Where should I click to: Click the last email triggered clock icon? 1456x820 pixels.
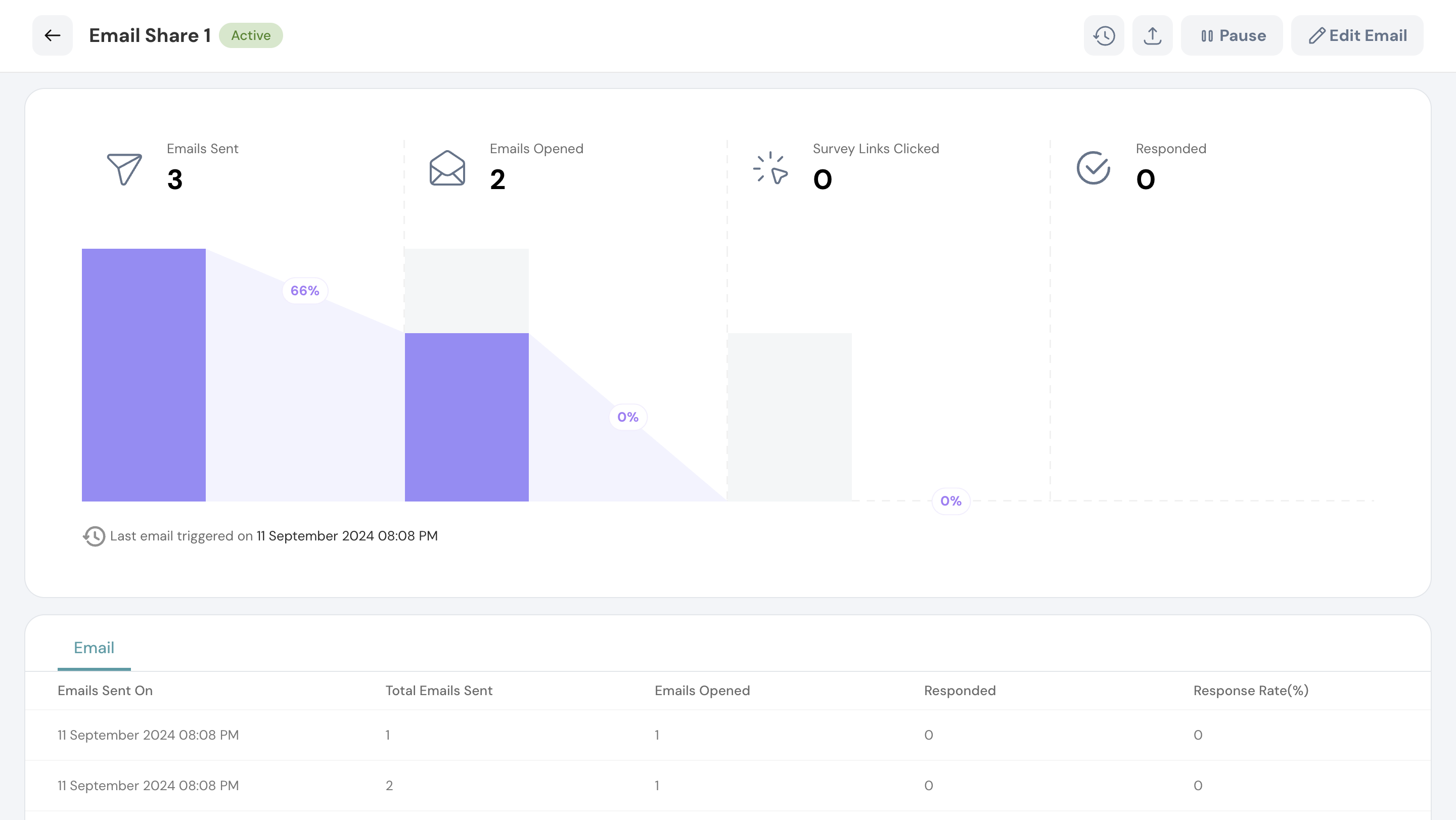(x=94, y=536)
